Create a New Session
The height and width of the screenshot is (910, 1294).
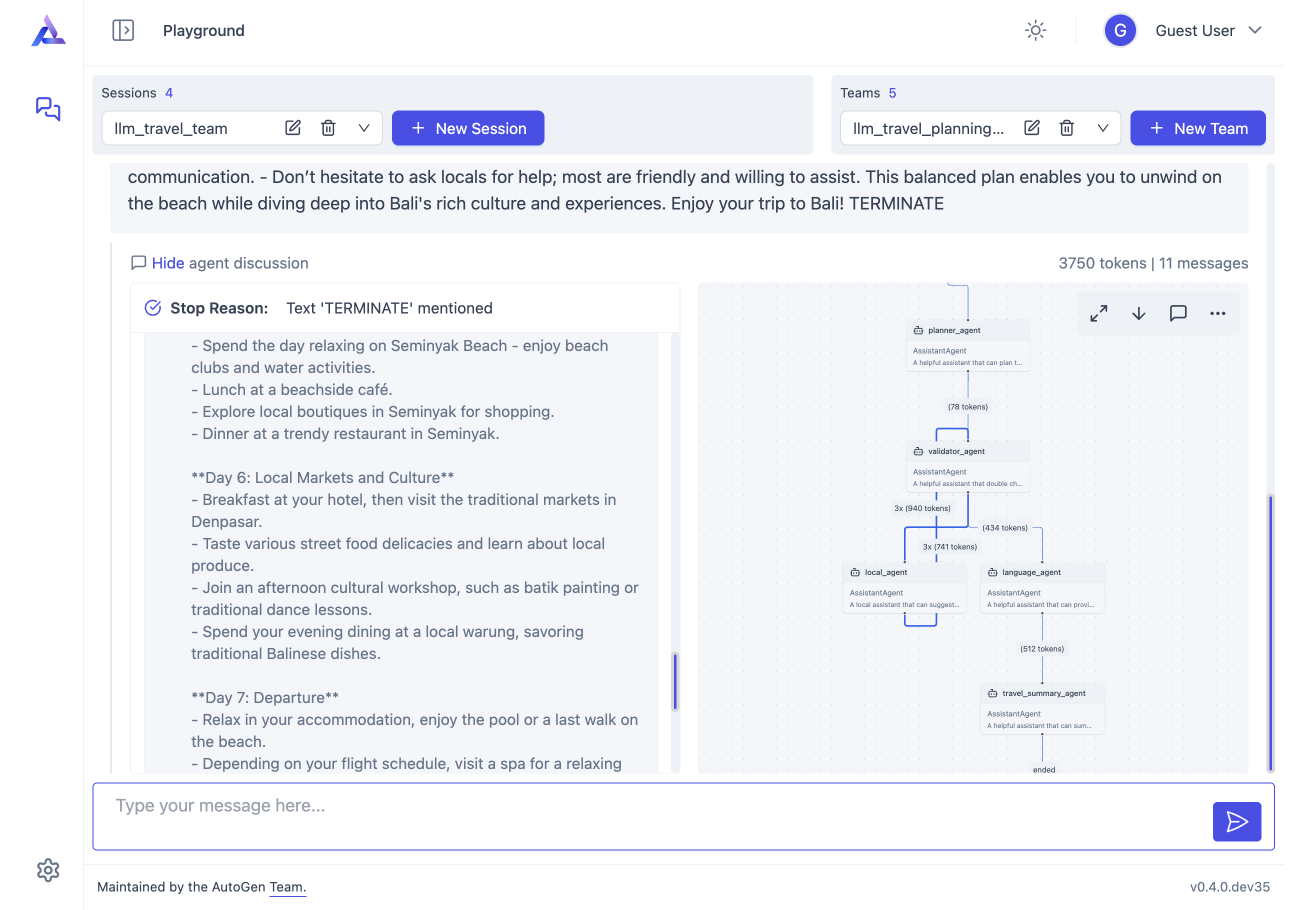pyautogui.click(x=467, y=128)
